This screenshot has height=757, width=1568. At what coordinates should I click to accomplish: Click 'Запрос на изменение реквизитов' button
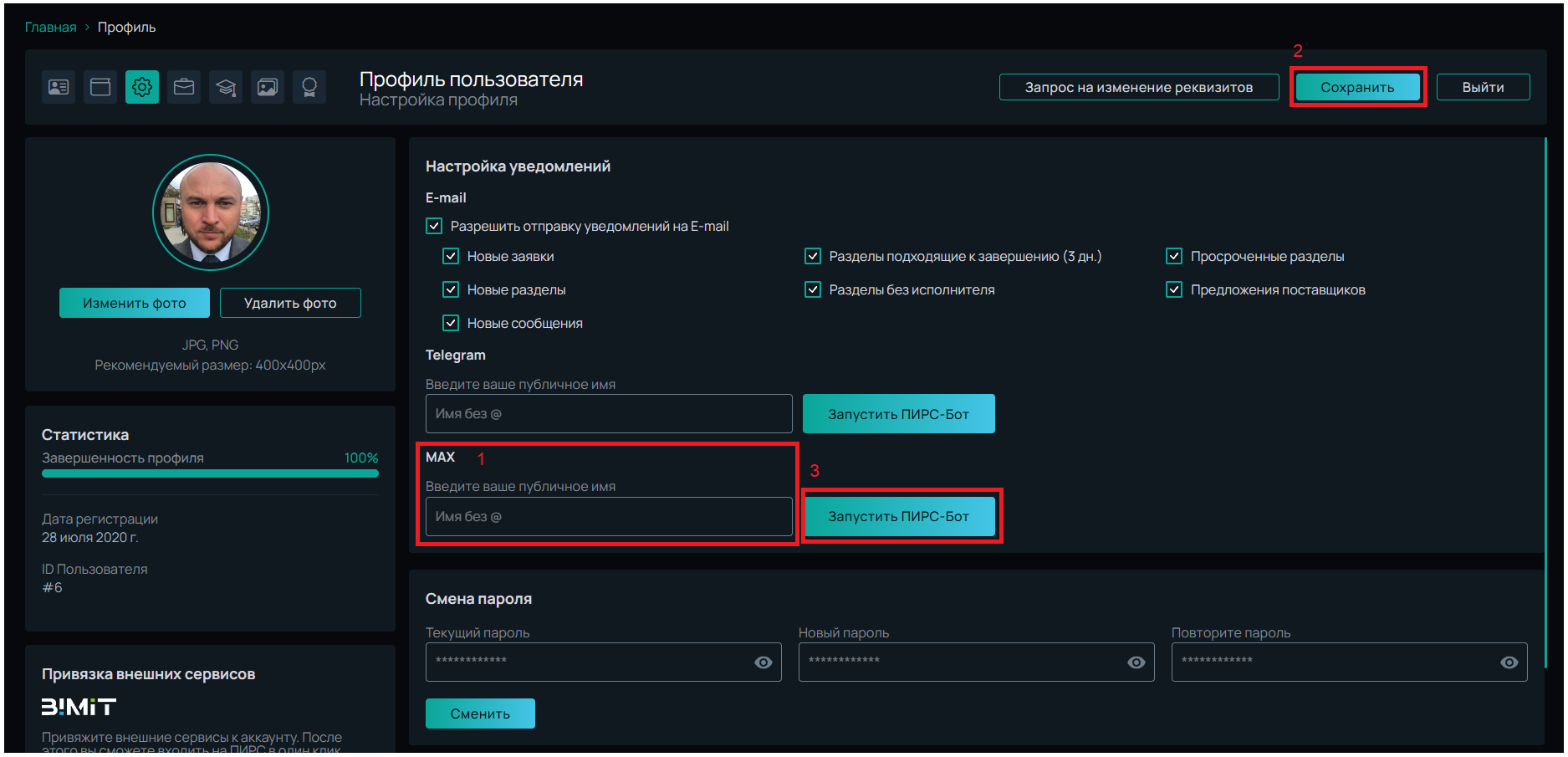(x=1138, y=87)
